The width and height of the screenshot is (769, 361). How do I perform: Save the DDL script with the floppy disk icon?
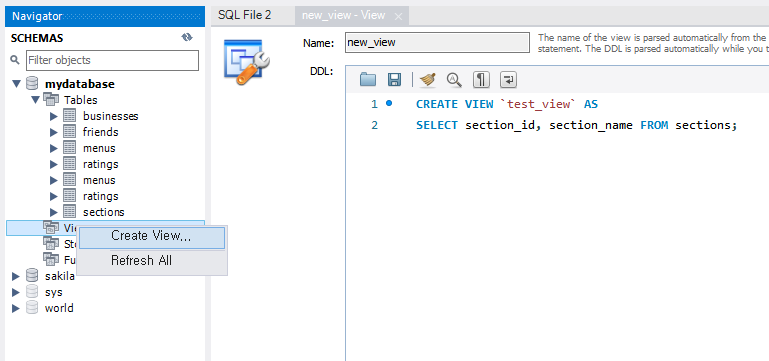pos(394,79)
